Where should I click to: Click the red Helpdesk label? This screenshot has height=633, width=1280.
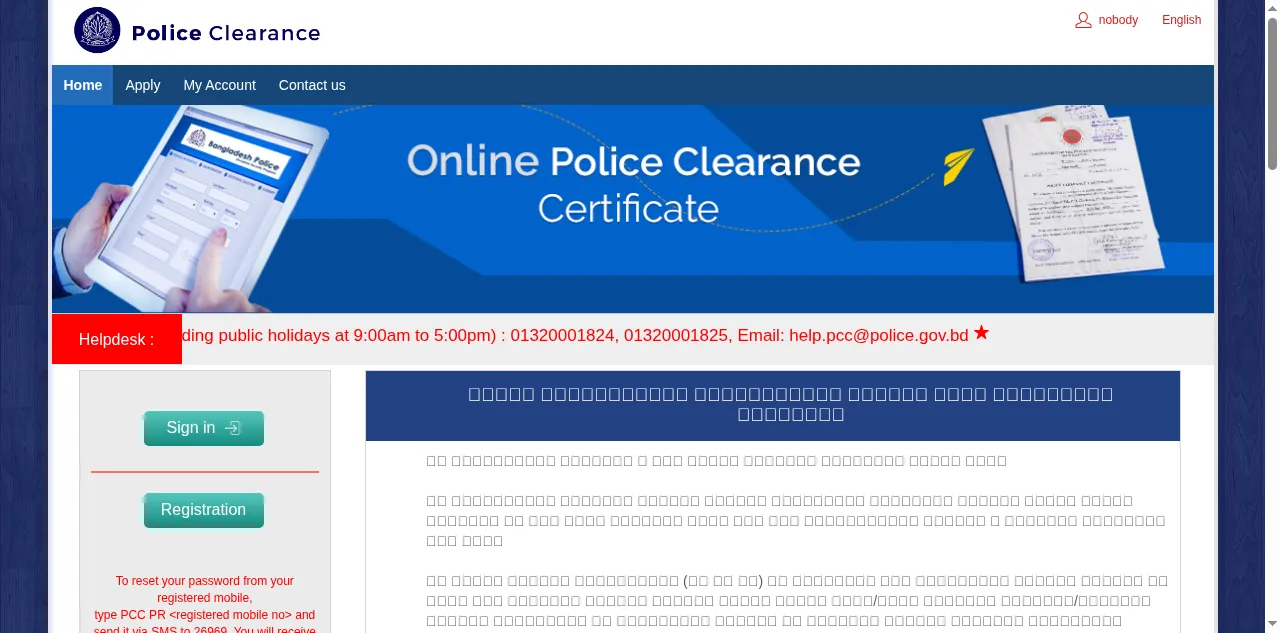(x=117, y=339)
